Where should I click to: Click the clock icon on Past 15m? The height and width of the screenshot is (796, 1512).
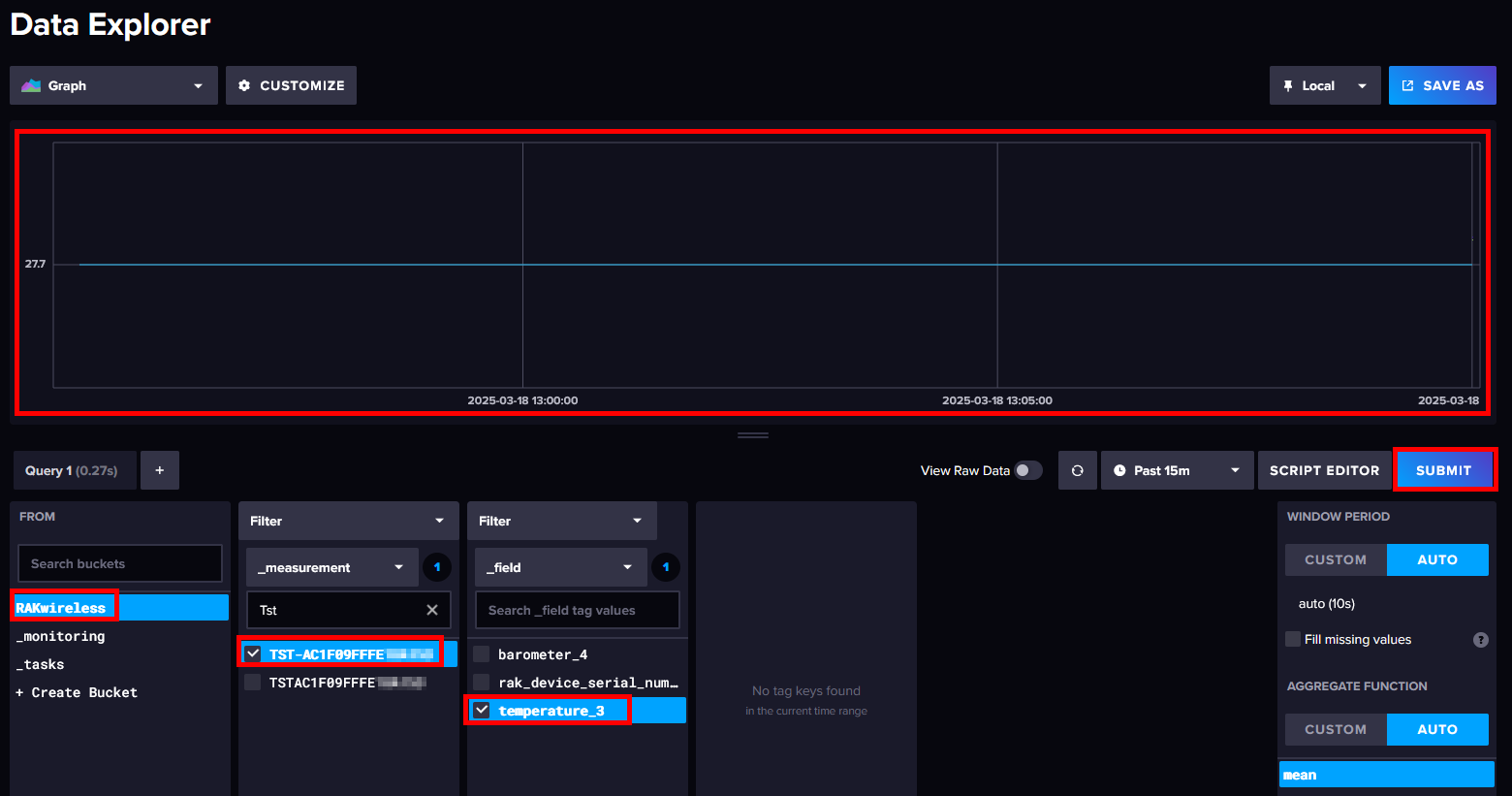click(1119, 470)
